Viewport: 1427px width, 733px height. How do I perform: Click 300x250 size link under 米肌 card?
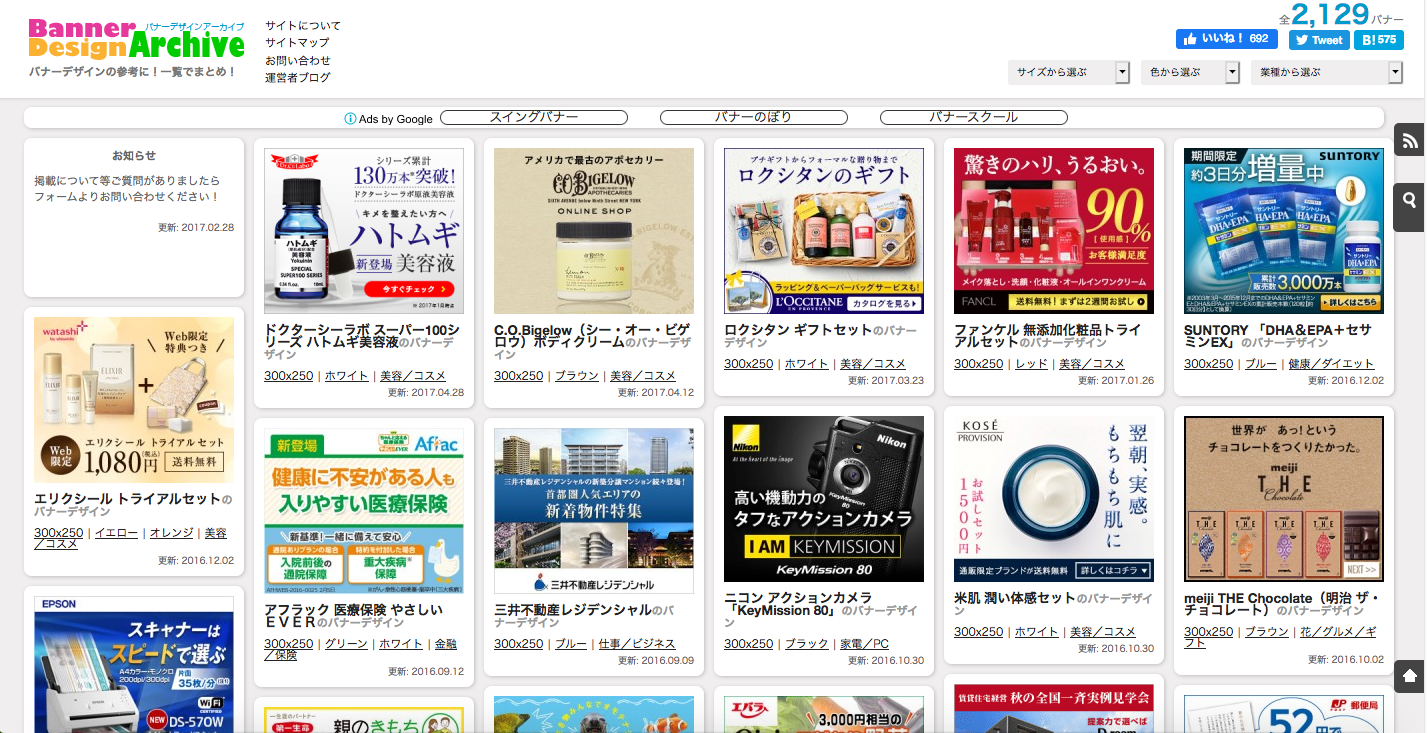coord(979,632)
